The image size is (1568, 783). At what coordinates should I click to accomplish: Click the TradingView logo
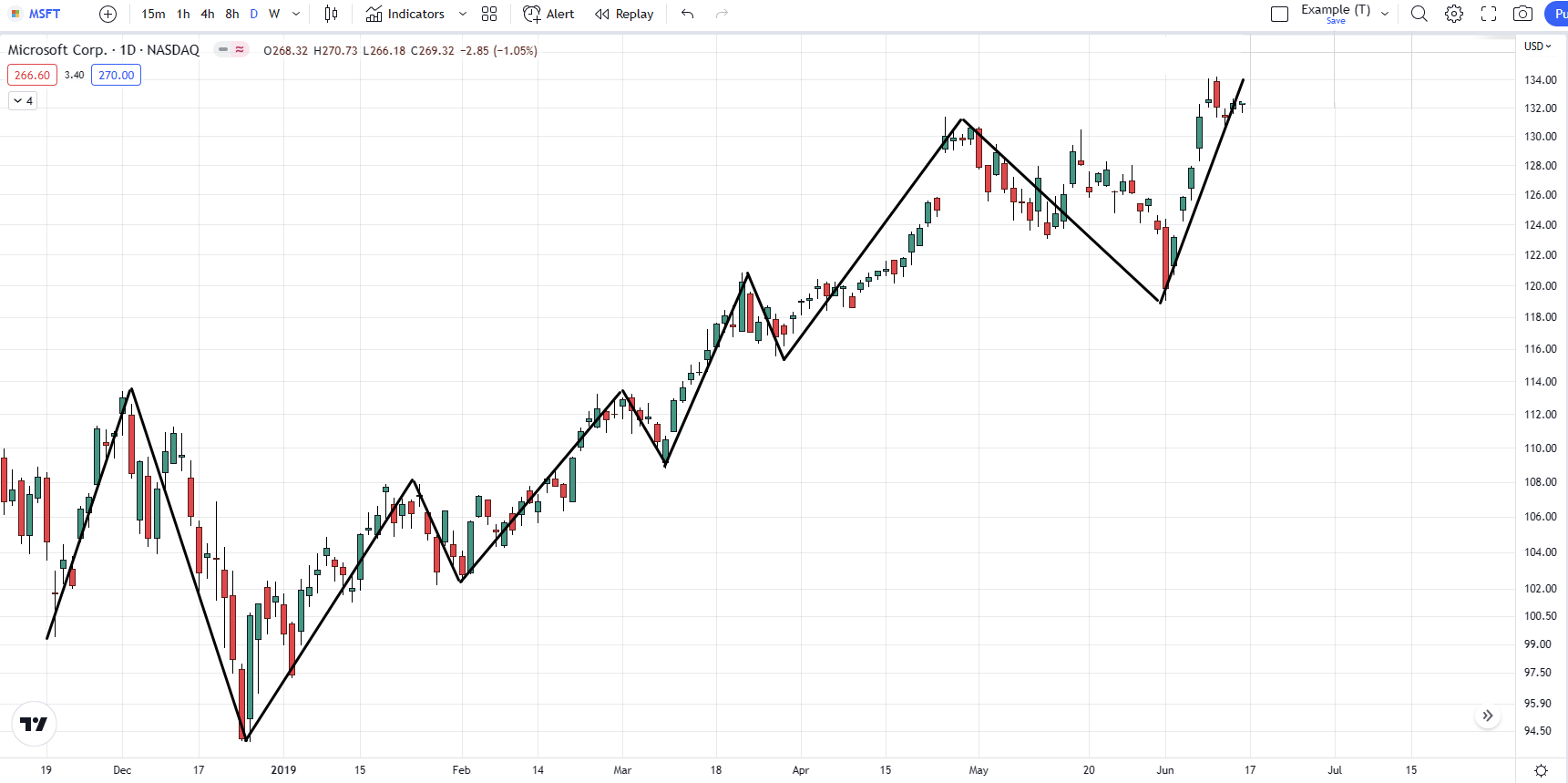point(34,724)
